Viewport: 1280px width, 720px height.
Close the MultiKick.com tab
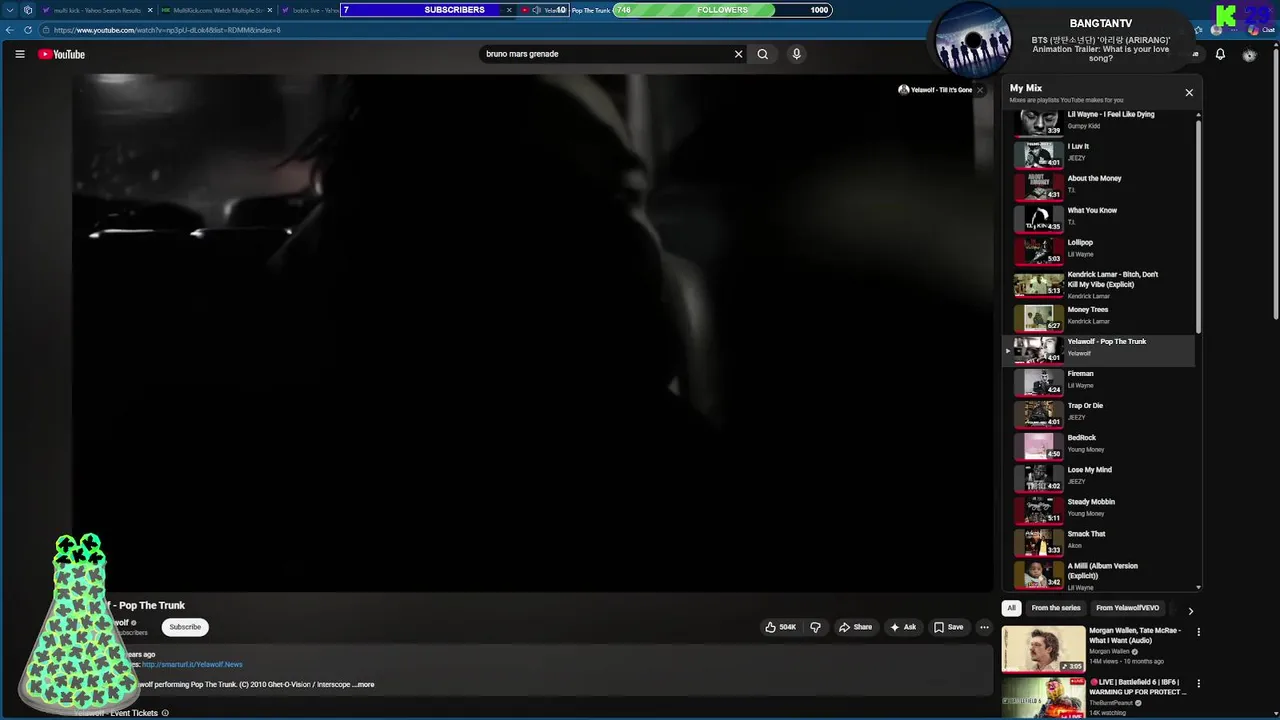tap(269, 10)
